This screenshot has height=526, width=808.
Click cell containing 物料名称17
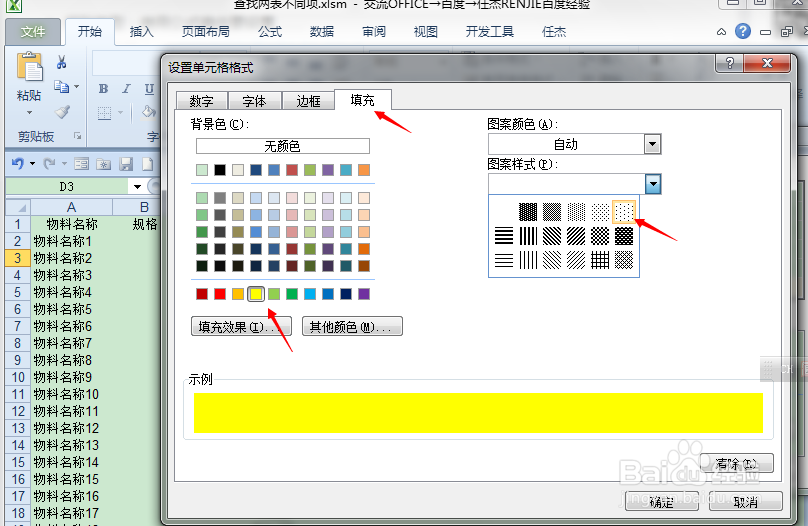point(72,513)
